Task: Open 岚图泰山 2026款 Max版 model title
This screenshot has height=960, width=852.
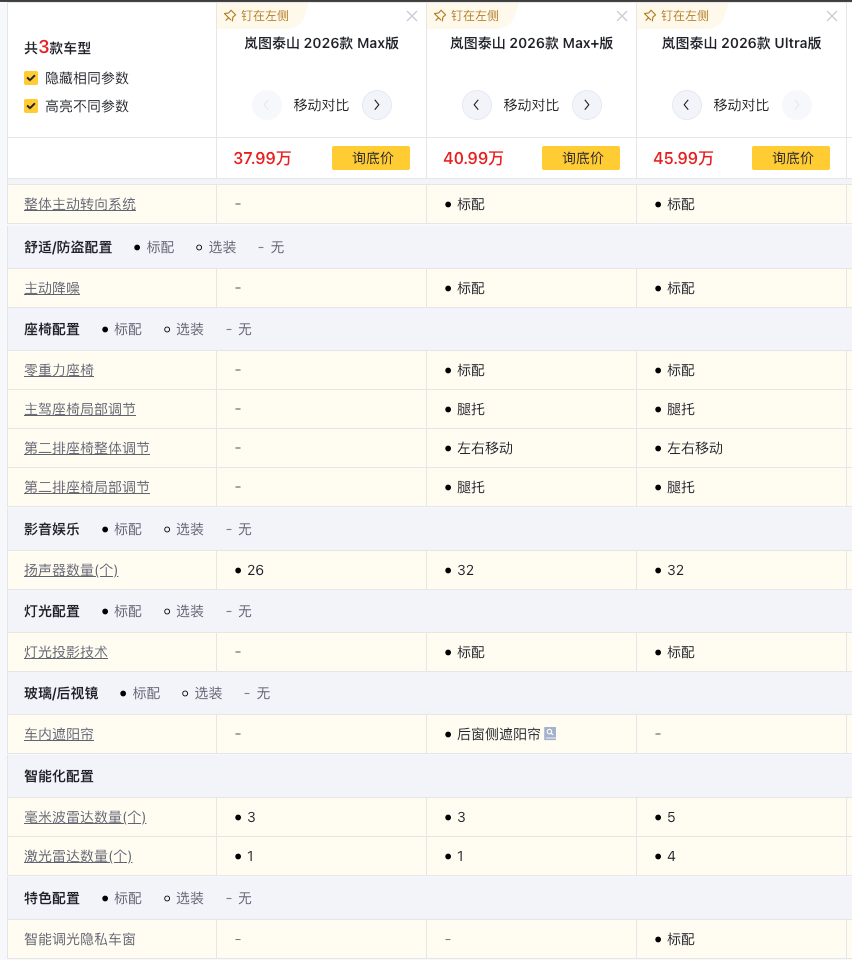Action: [321, 43]
